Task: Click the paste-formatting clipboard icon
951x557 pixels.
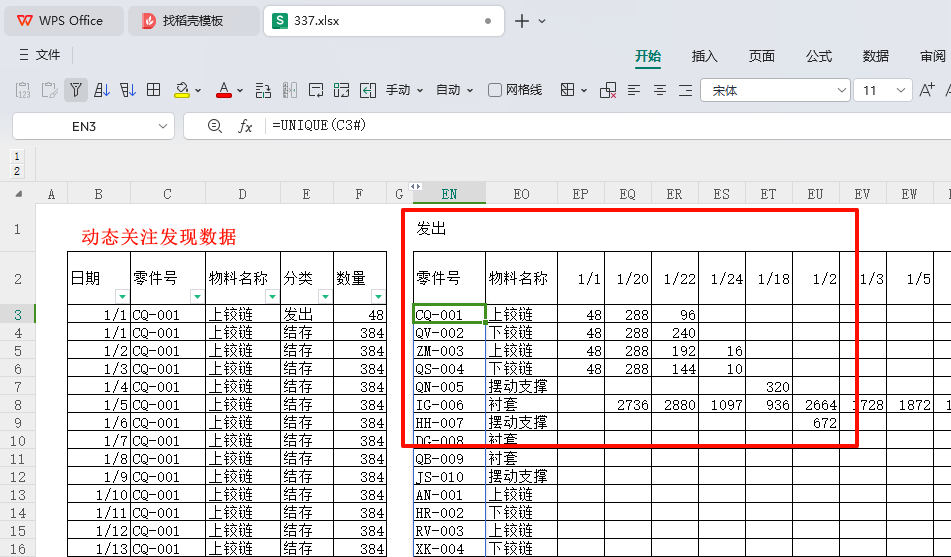Action: coord(50,90)
